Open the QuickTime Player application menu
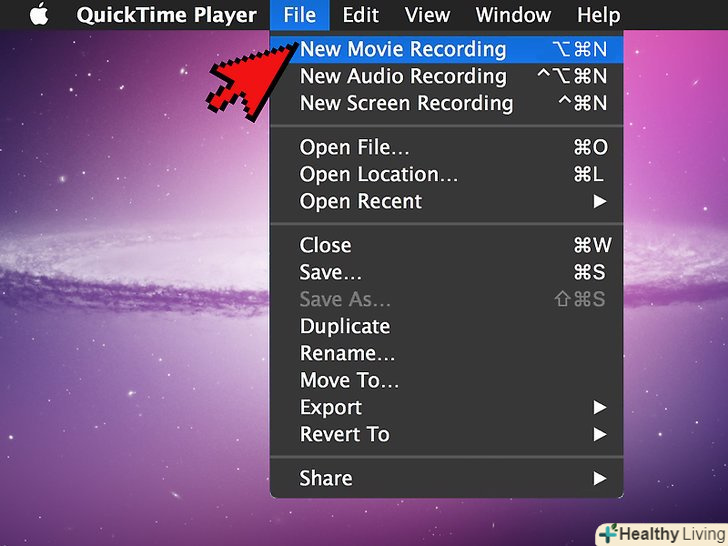The width and height of the screenshot is (728, 546). coord(166,15)
